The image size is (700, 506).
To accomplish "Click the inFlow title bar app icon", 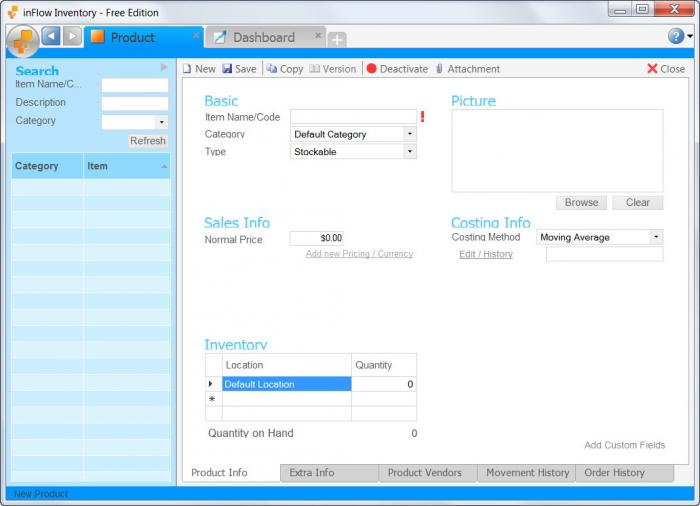I will (x=12, y=12).
